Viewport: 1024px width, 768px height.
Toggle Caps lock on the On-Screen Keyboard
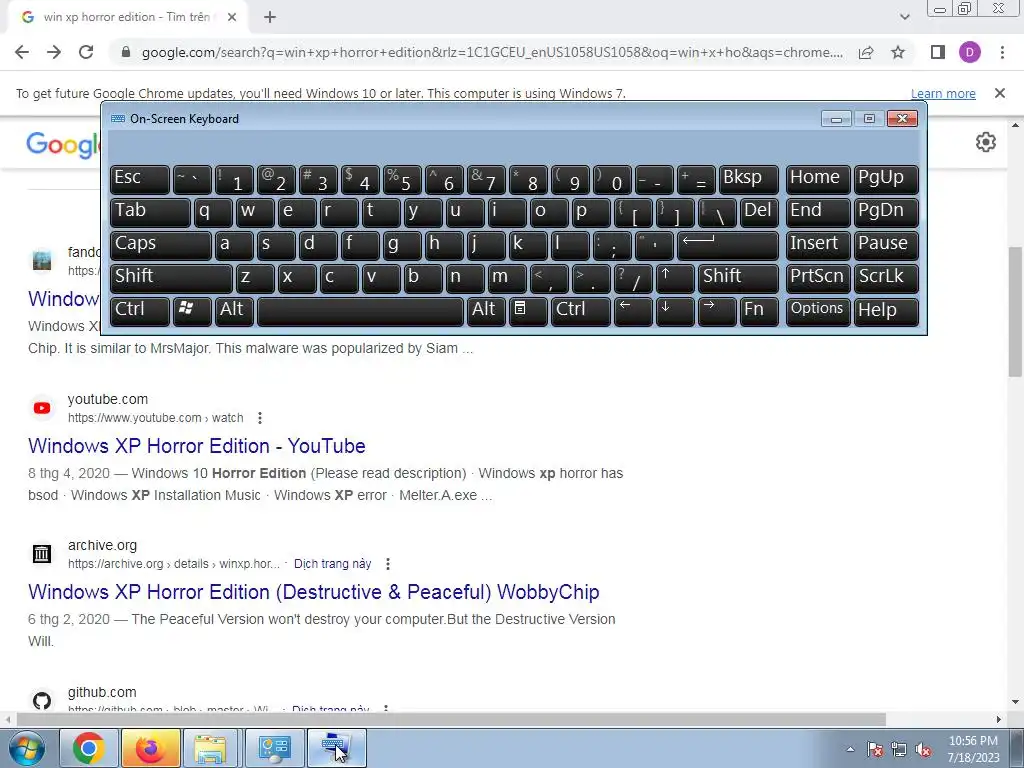point(160,245)
